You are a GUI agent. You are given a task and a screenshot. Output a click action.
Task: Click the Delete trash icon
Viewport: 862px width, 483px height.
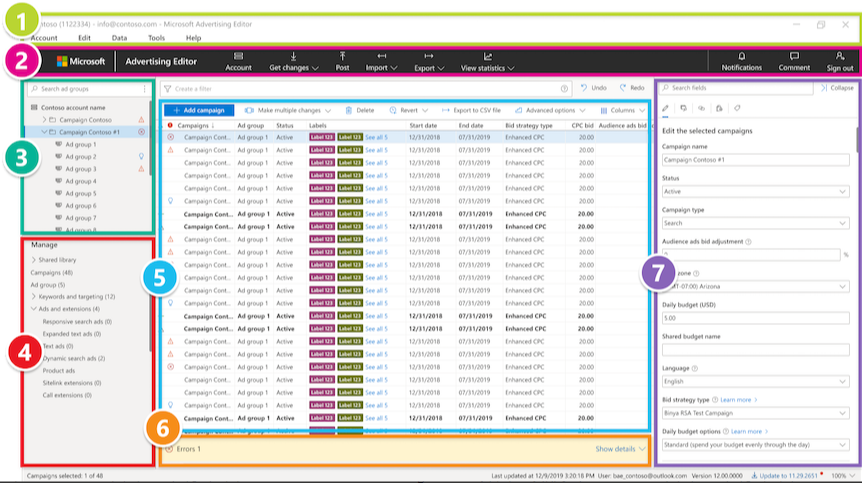pos(349,110)
